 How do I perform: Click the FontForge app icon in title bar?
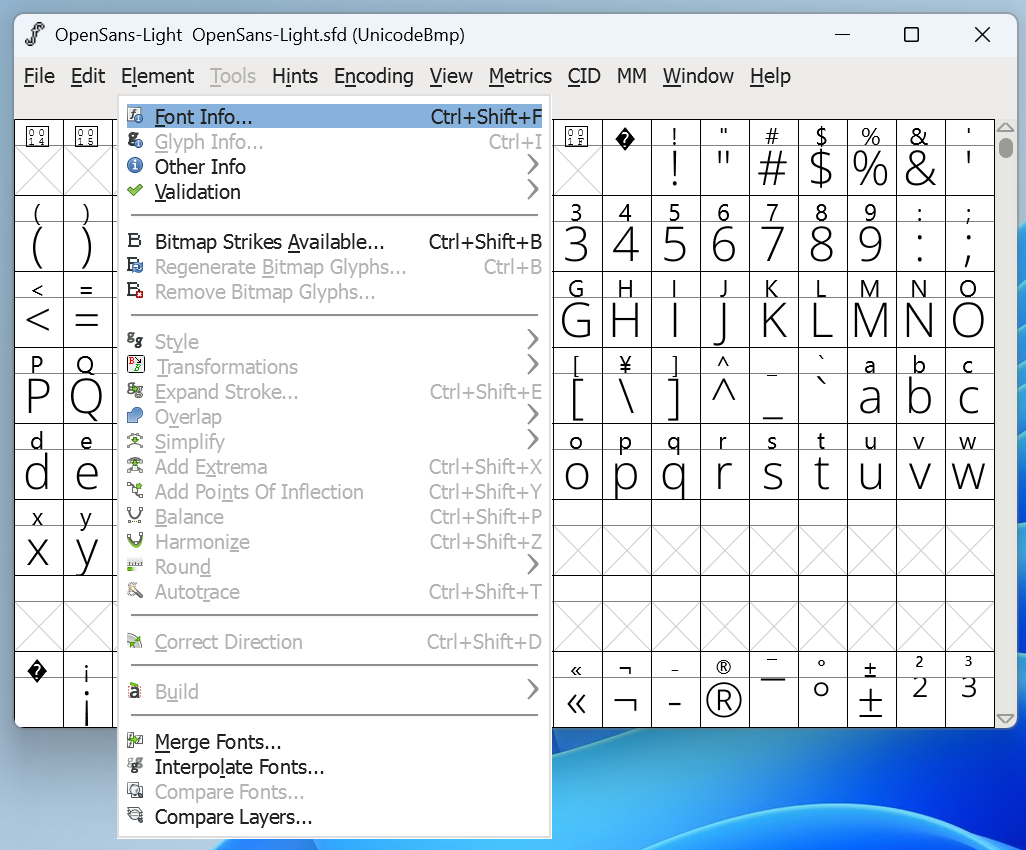35,35
